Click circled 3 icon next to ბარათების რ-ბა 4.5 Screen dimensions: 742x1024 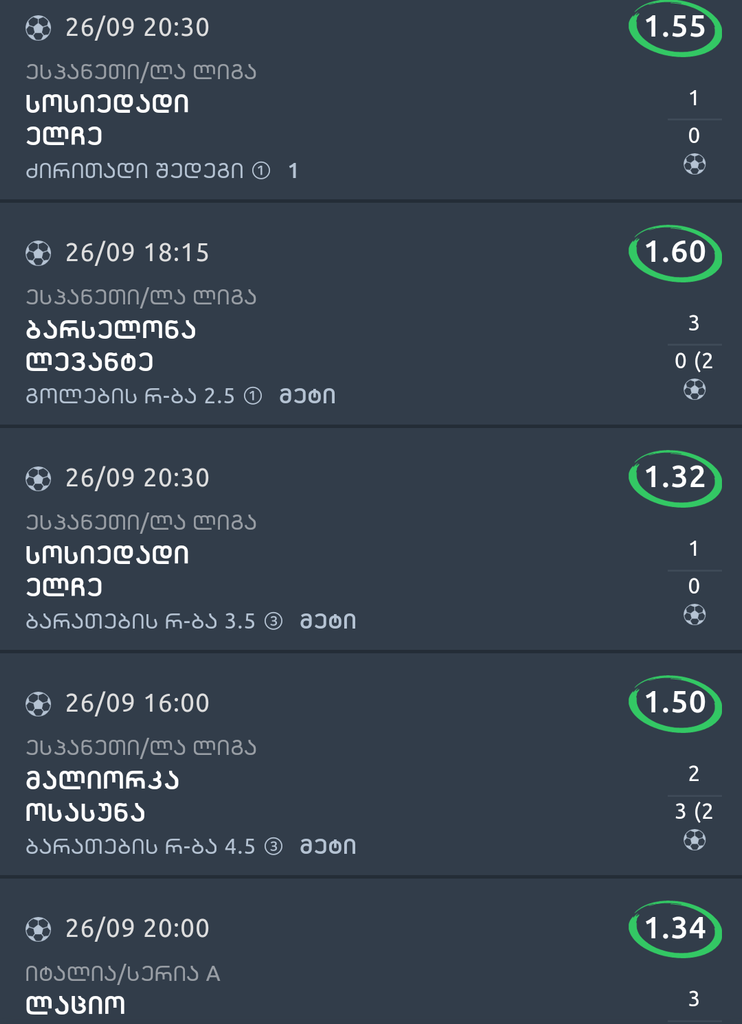pos(273,847)
